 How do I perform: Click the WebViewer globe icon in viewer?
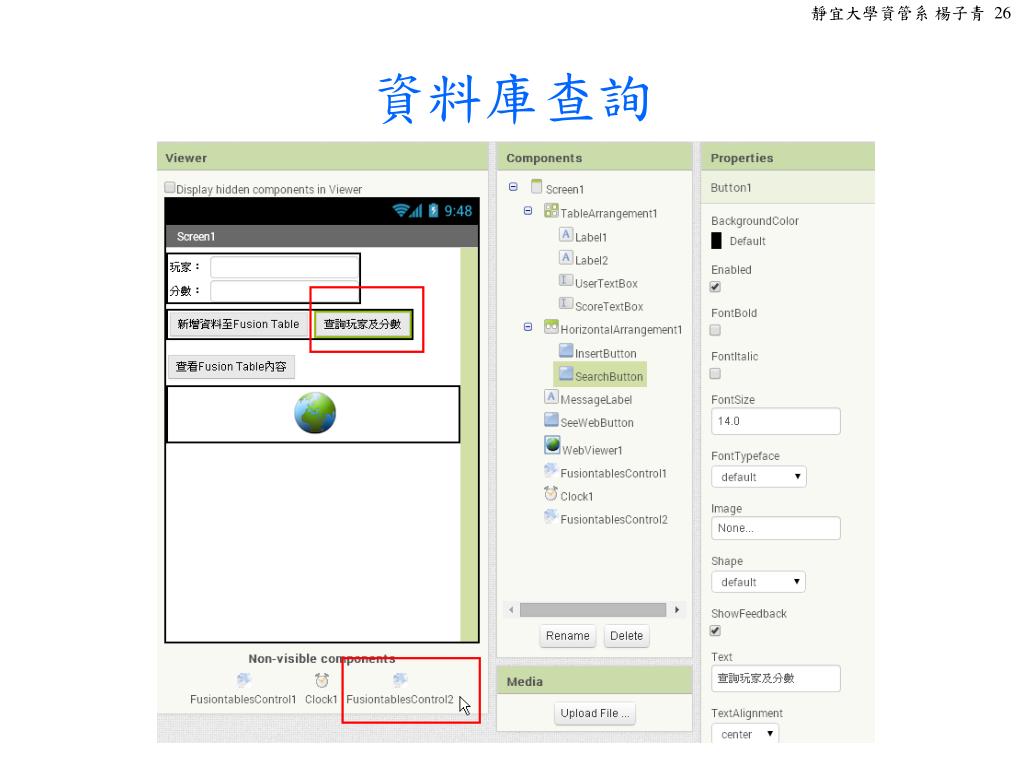click(x=315, y=413)
